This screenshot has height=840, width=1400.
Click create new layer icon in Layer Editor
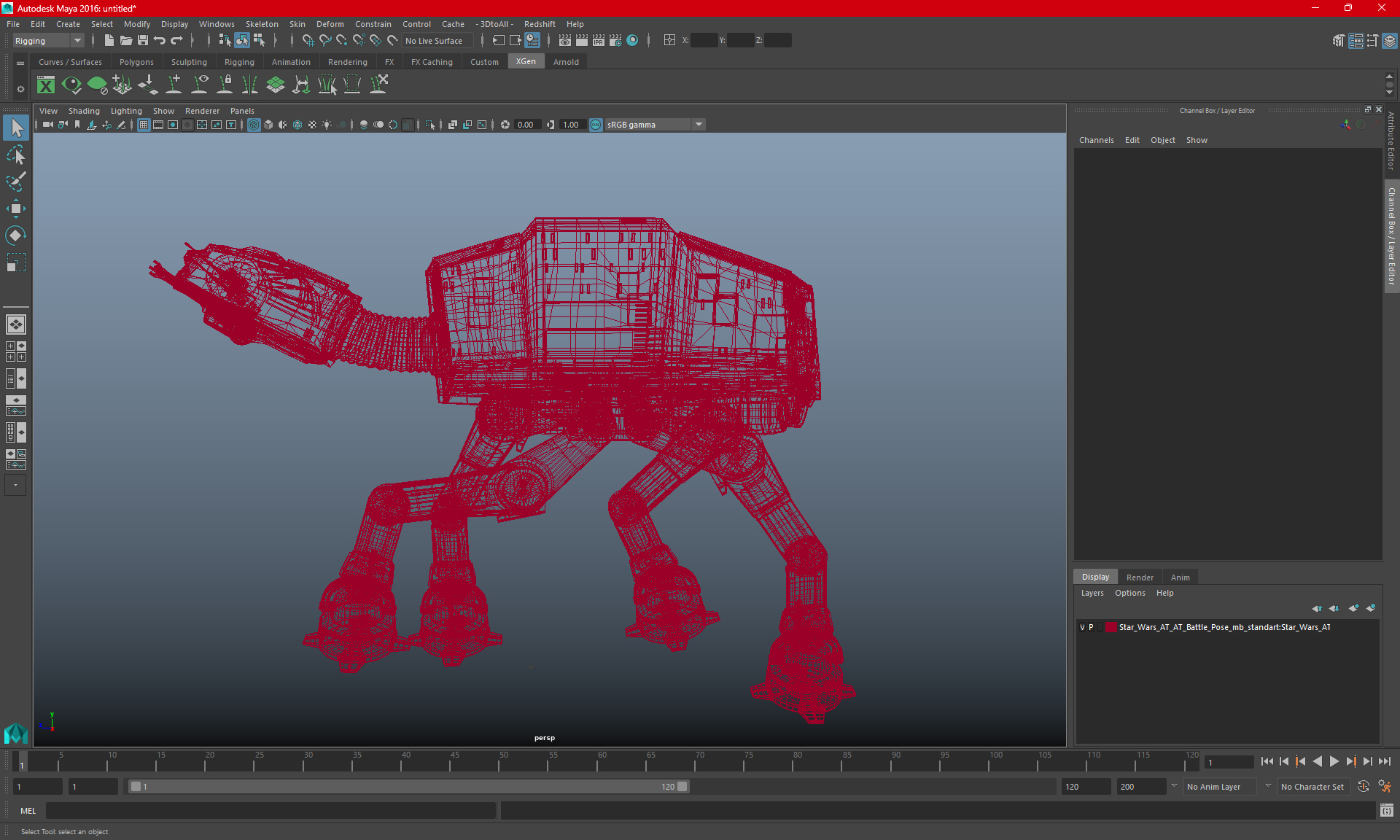coord(1354,608)
